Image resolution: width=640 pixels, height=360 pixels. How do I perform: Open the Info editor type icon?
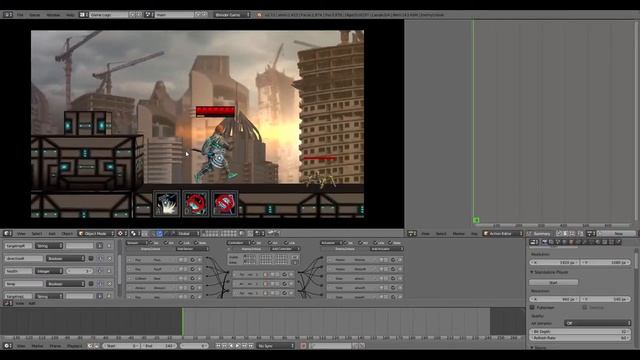[x=8, y=15]
